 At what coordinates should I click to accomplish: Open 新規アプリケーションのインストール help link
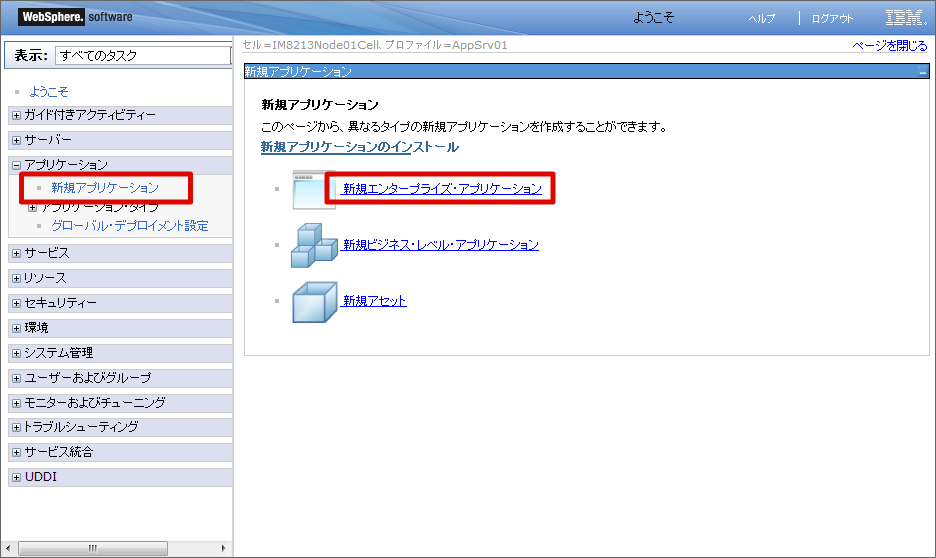click(x=359, y=147)
